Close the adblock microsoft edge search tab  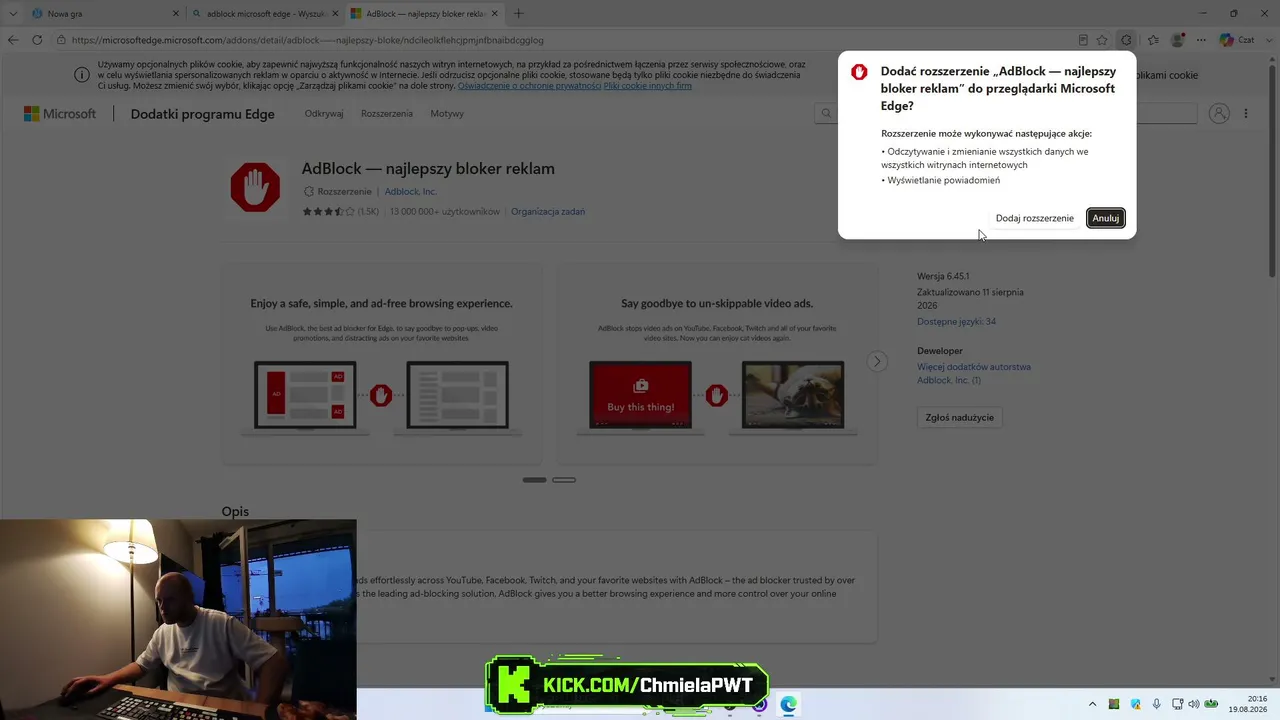334,14
